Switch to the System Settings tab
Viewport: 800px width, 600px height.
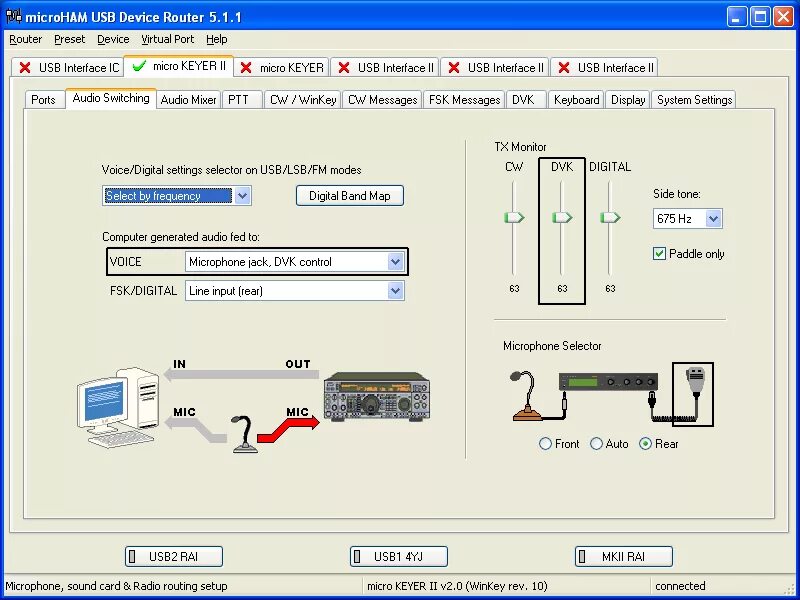point(694,99)
